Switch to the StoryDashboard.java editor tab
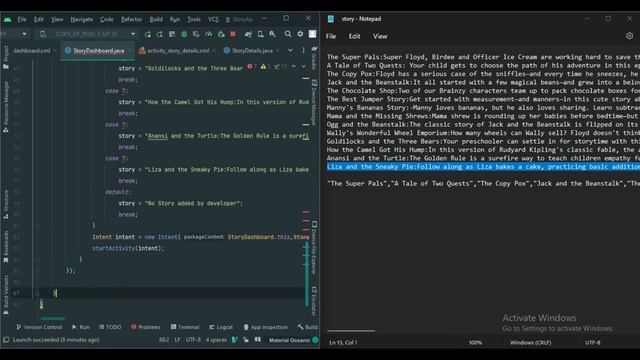This screenshot has width=640, height=360. pyautogui.click(x=98, y=51)
